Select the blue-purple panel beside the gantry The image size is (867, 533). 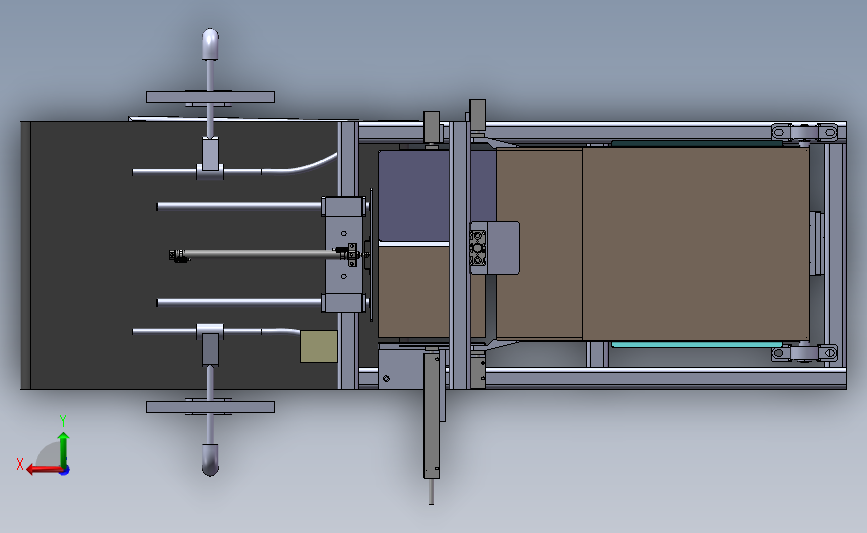414,195
